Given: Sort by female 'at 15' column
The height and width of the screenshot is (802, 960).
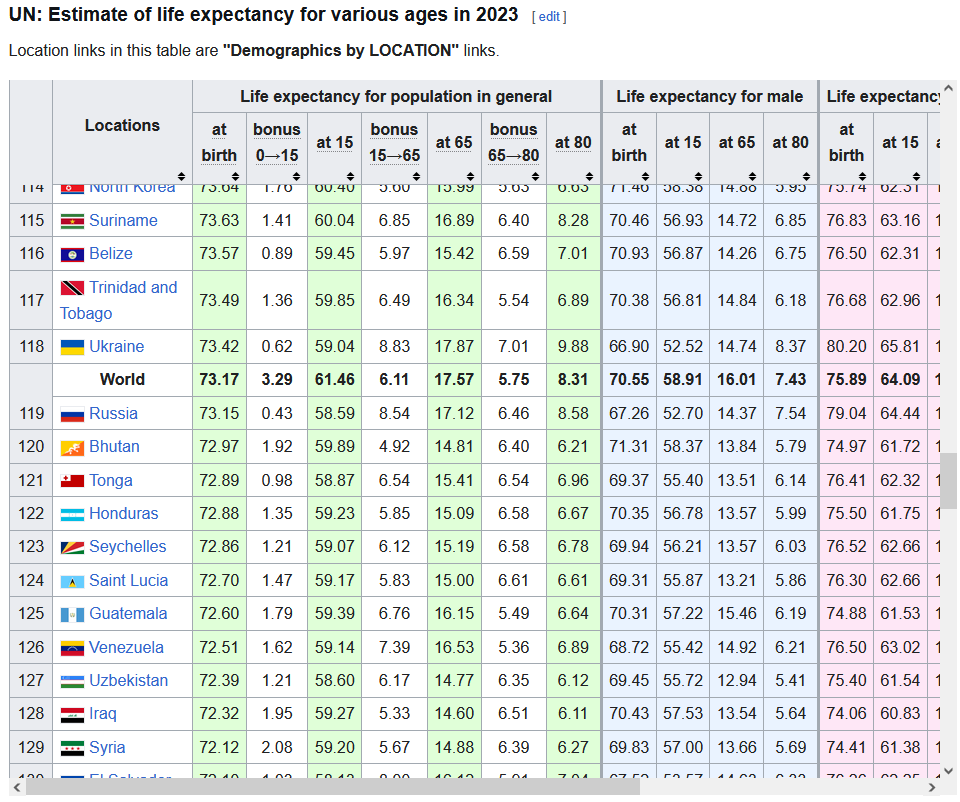Looking at the screenshot, I should click(x=917, y=177).
